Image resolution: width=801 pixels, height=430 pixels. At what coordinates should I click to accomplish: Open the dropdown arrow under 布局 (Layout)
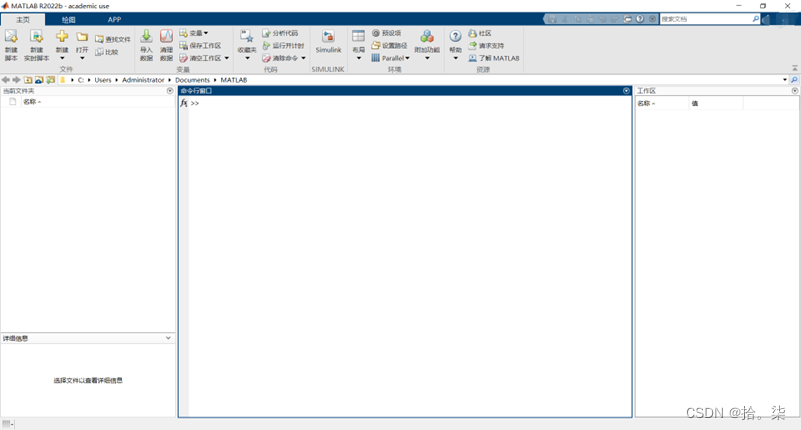[x=359, y=58]
